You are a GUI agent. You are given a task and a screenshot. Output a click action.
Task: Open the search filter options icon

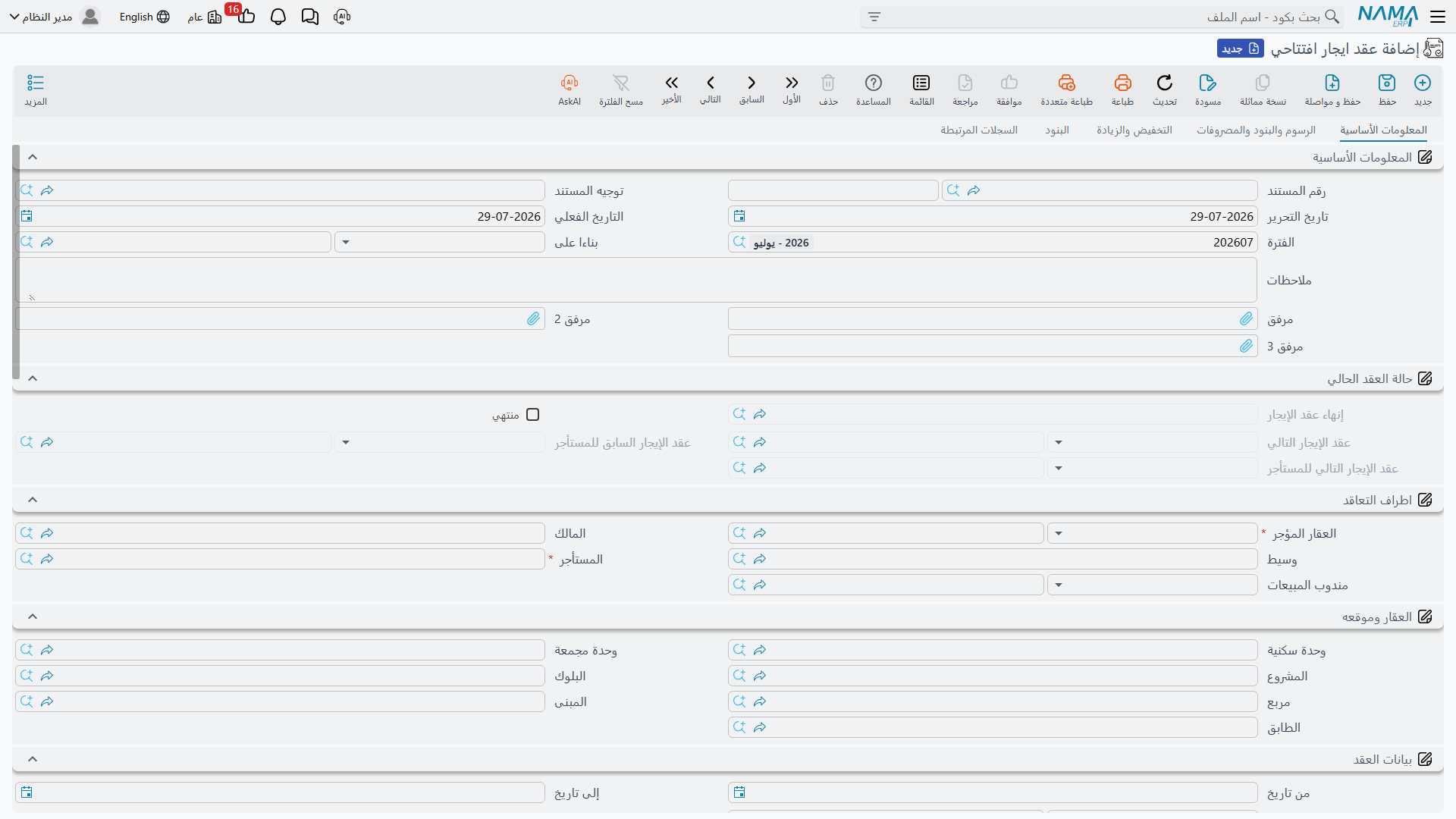click(x=874, y=17)
